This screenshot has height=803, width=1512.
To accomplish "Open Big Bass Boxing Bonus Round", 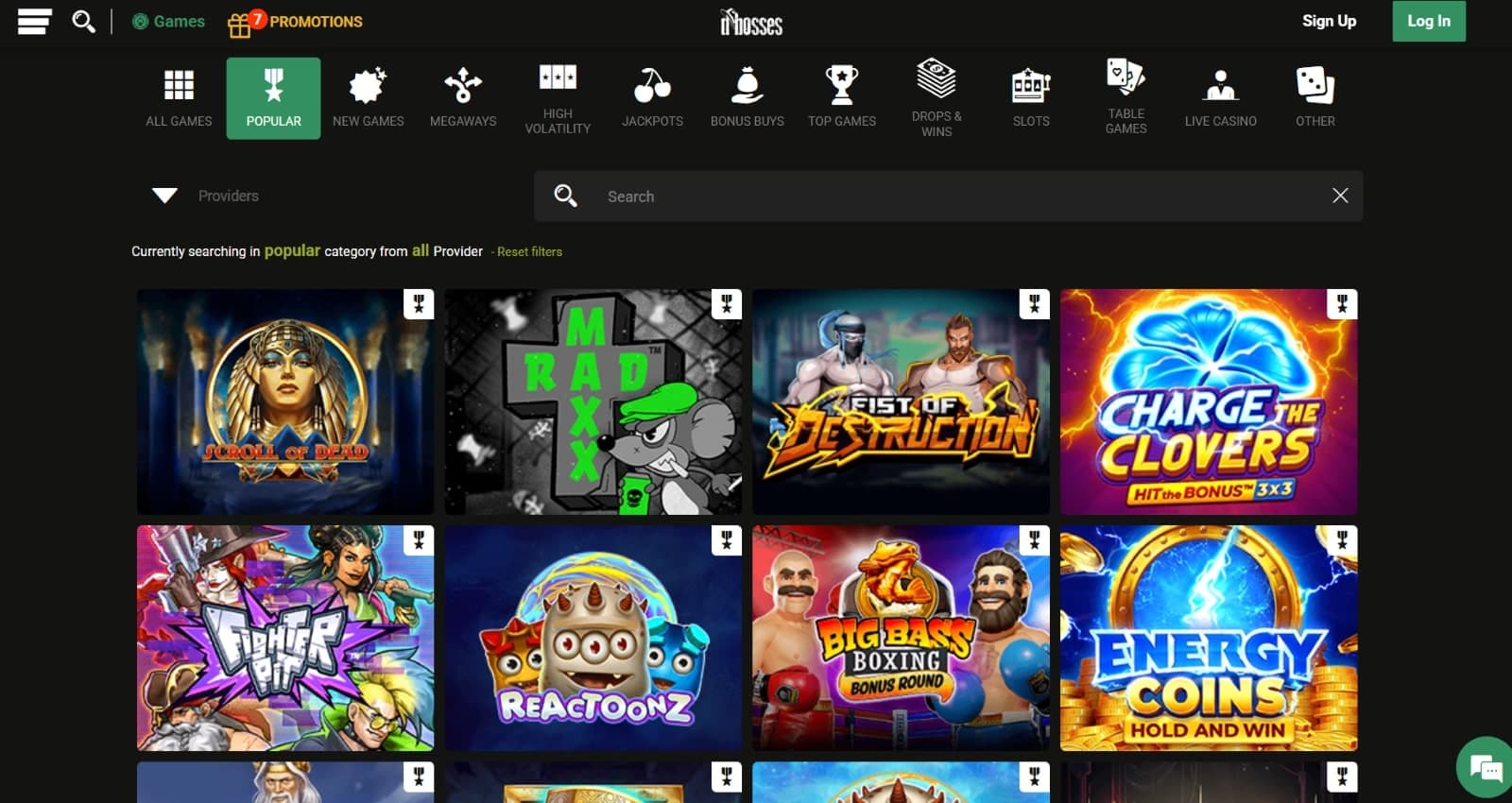I will coord(901,638).
